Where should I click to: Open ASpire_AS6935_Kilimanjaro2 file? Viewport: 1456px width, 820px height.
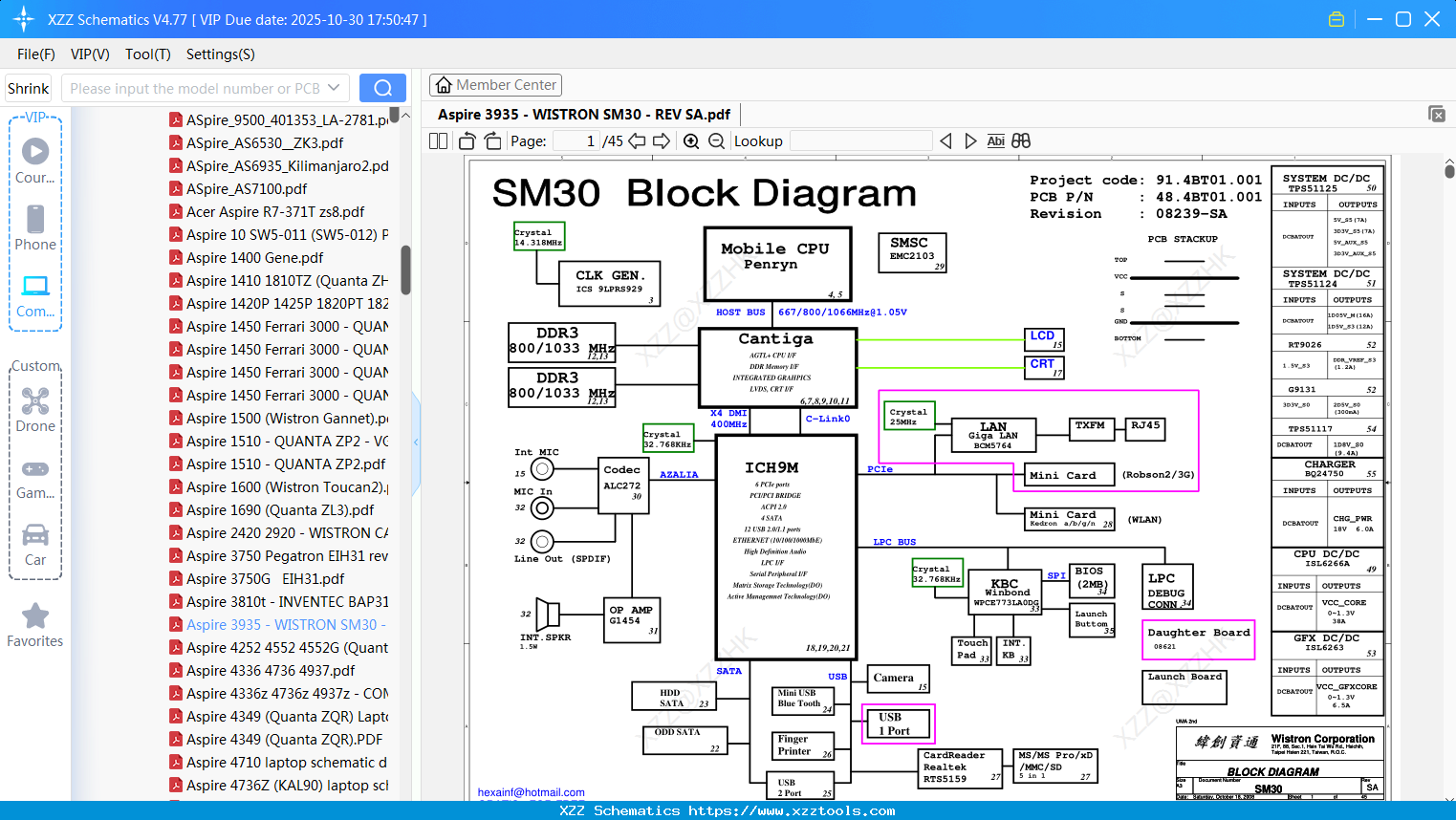(288, 165)
